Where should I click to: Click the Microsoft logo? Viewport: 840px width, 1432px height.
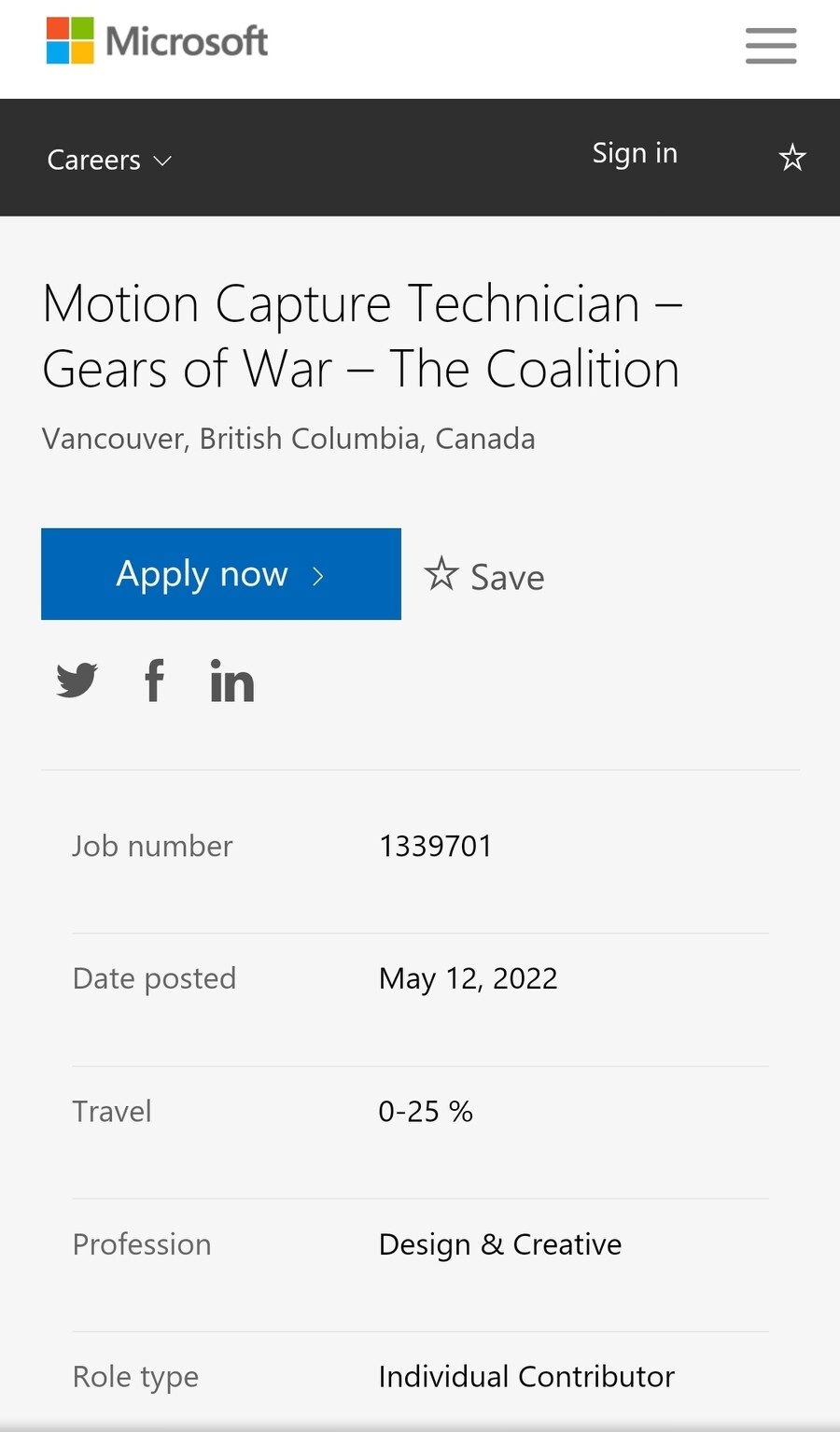[157, 41]
